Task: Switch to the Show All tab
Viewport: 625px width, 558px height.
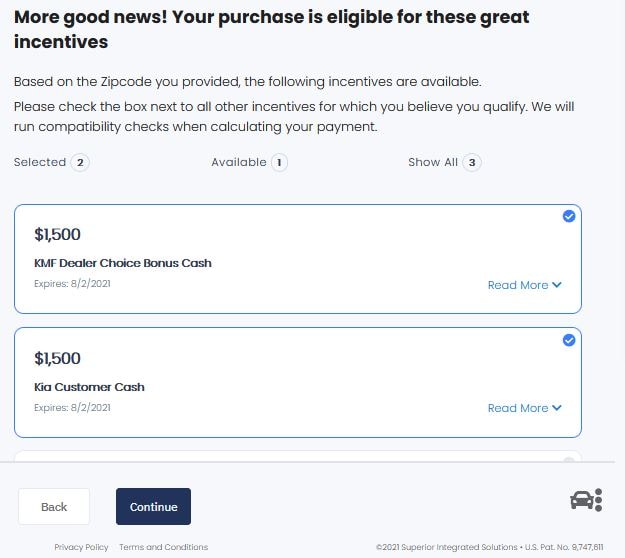Action: click(x=444, y=162)
